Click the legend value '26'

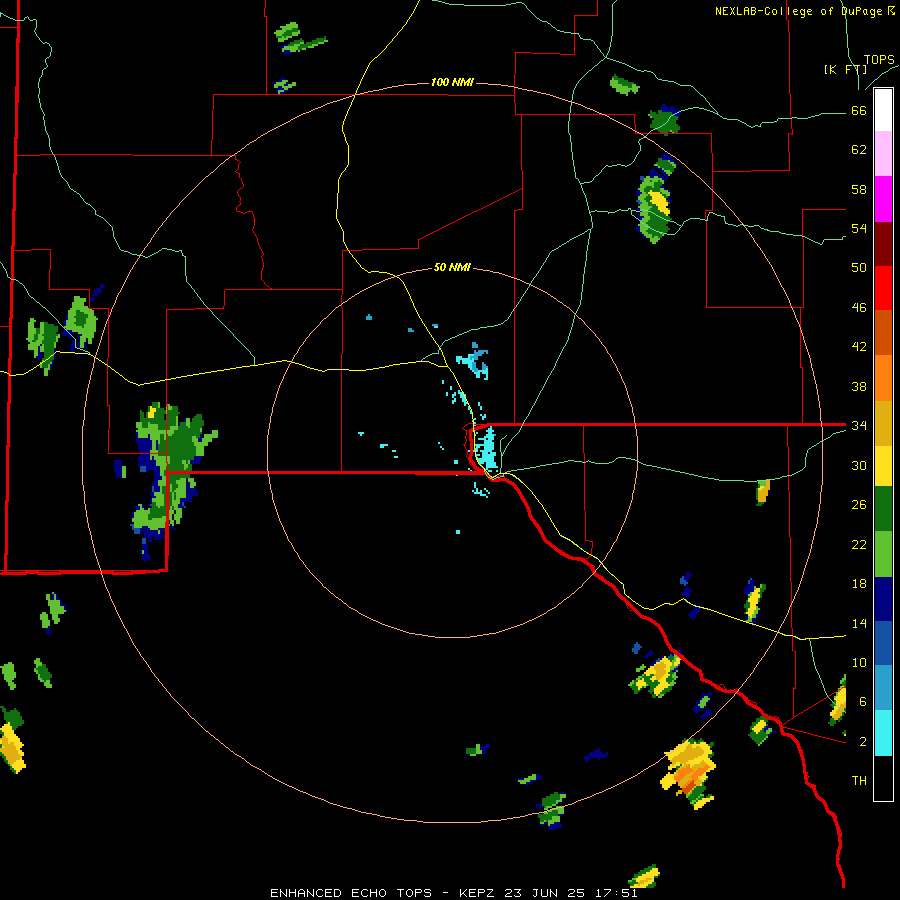(859, 505)
